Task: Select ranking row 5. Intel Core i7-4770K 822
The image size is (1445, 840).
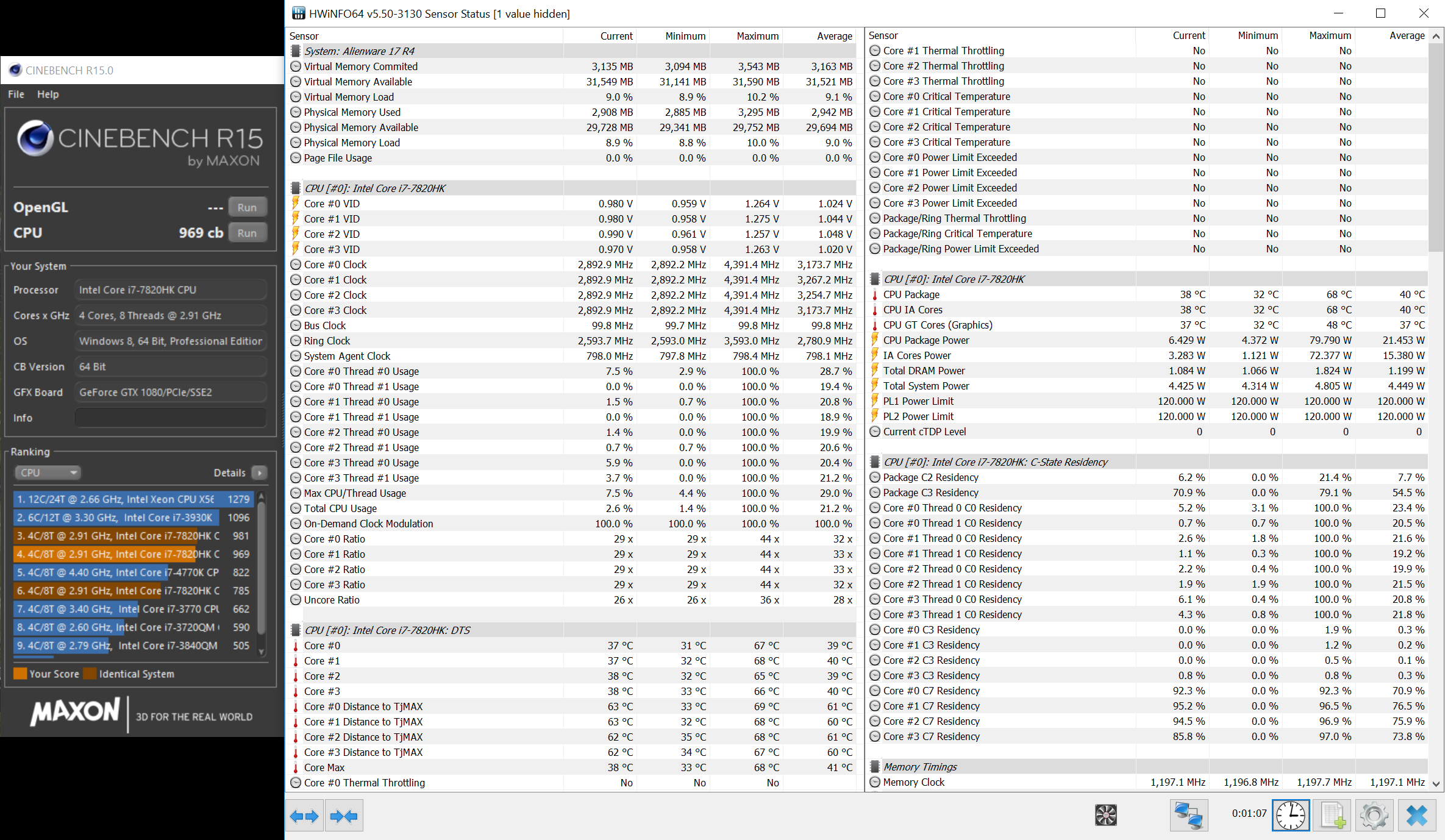Action: pos(132,572)
